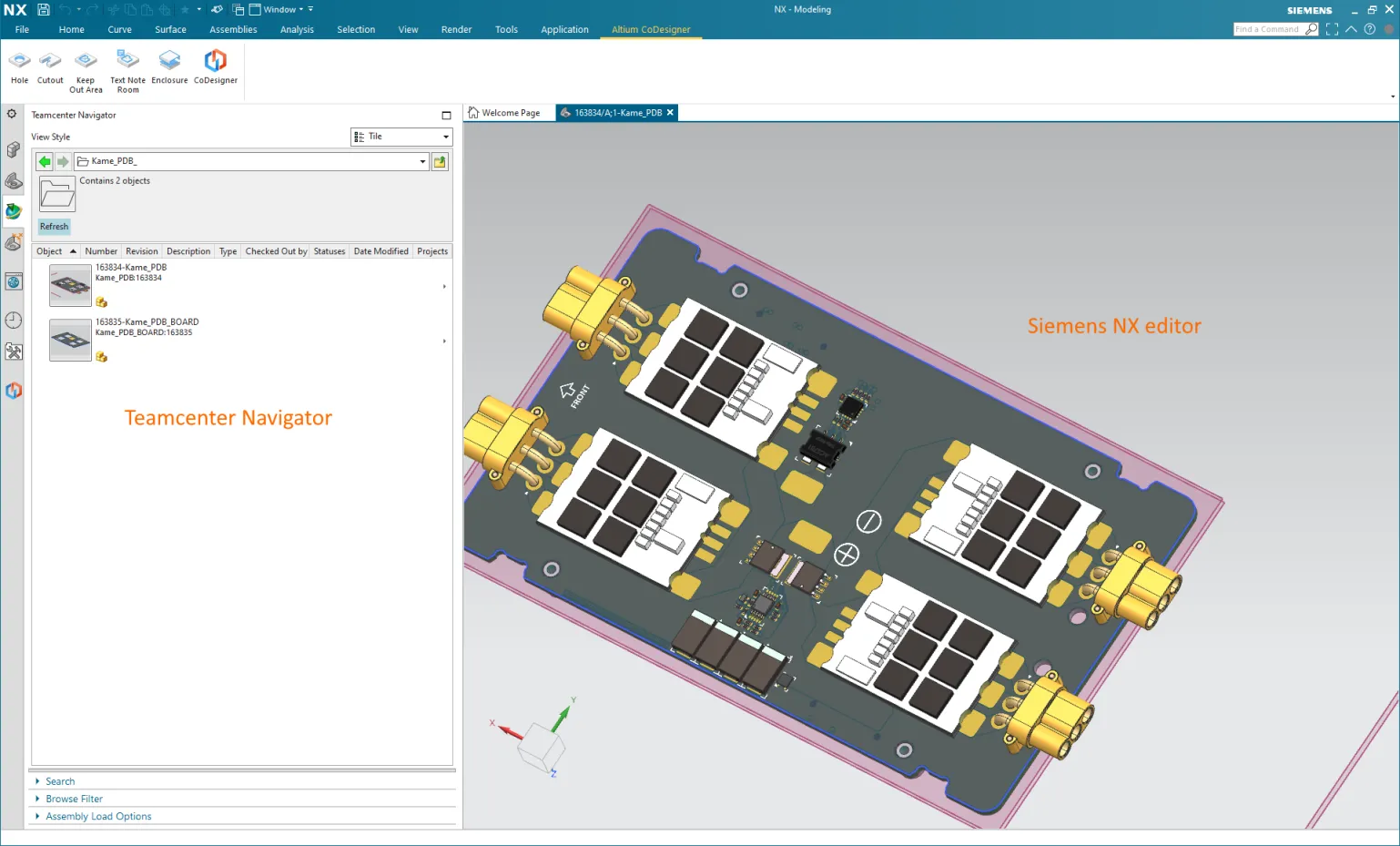Open the Kame_PDB_ folder path dropdown
The width and height of the screenshot is (1400, 846).
pyautogui.click(x=422, y=161)
